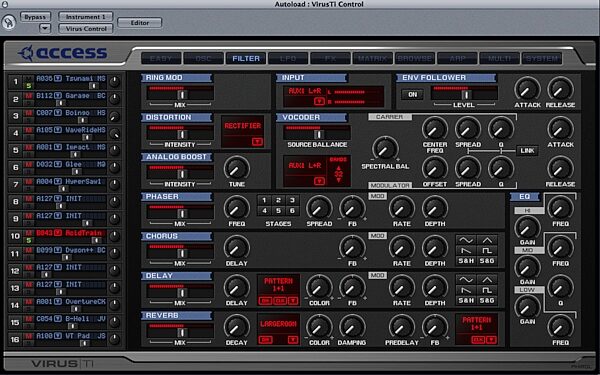The image size is (600, 375).
Task: Toggle the Delay MOD button
Action: point(377,276)
